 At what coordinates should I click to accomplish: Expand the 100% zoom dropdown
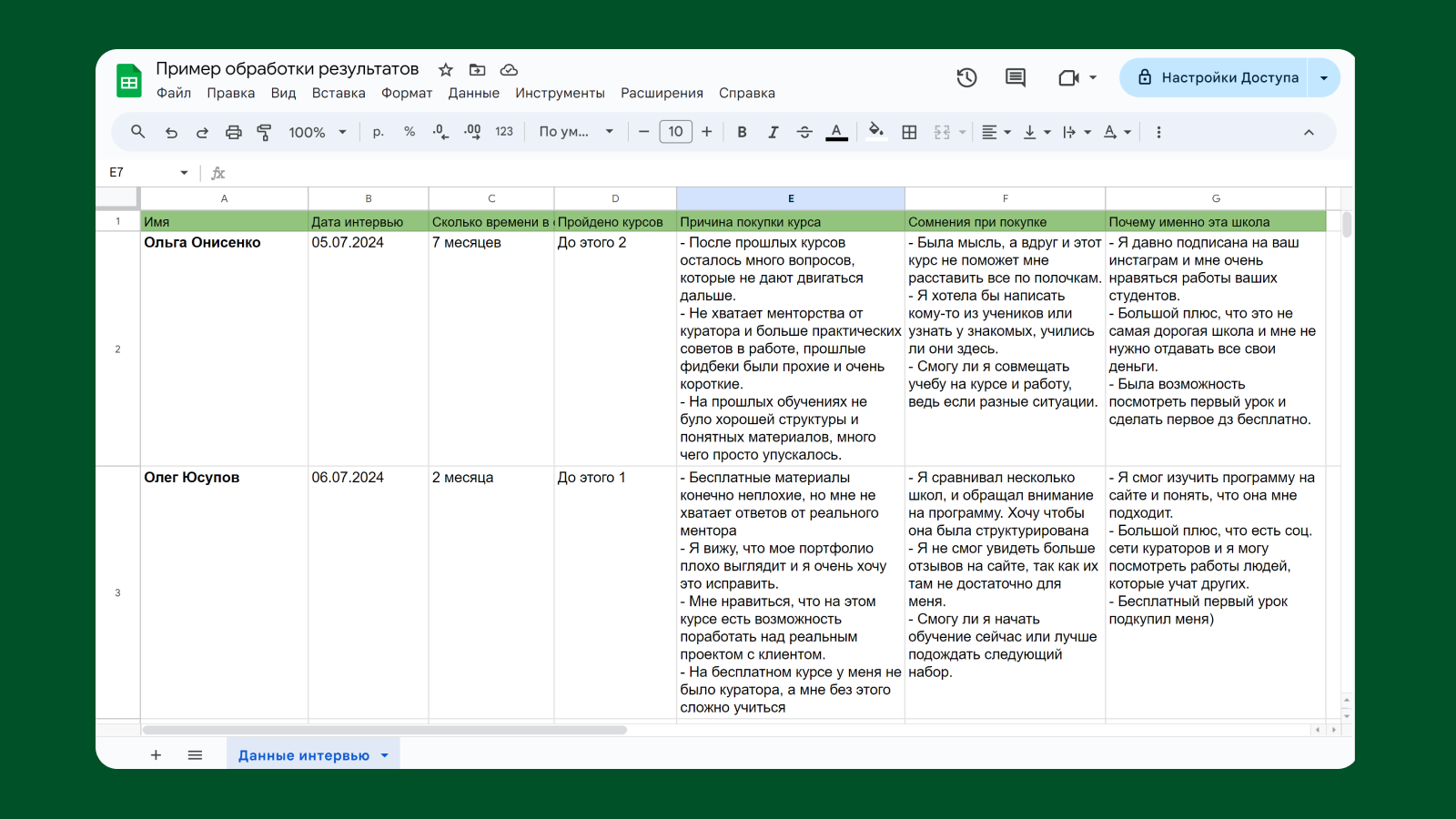tap(317, 132)
